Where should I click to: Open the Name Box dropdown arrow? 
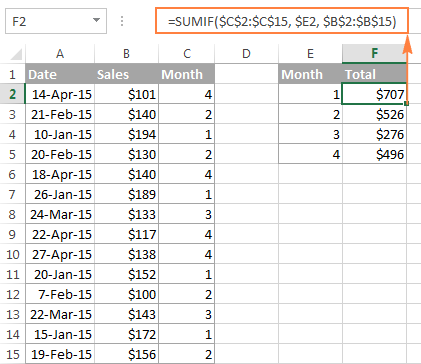tap(96, 21)
